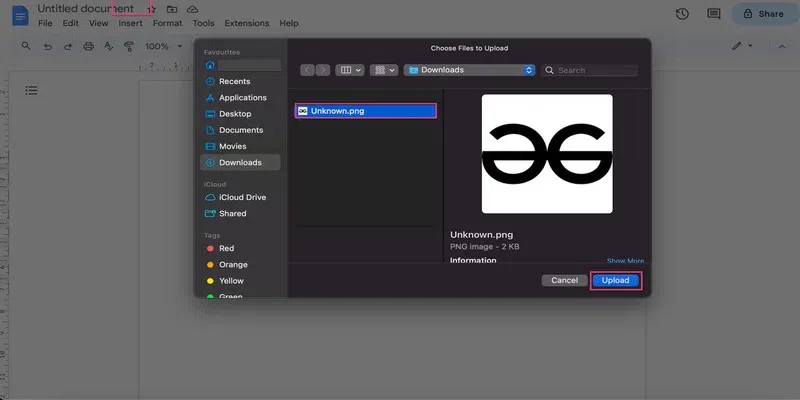
Task: Click the Redo icon in Docs toolbar
Action: [67, 46]
